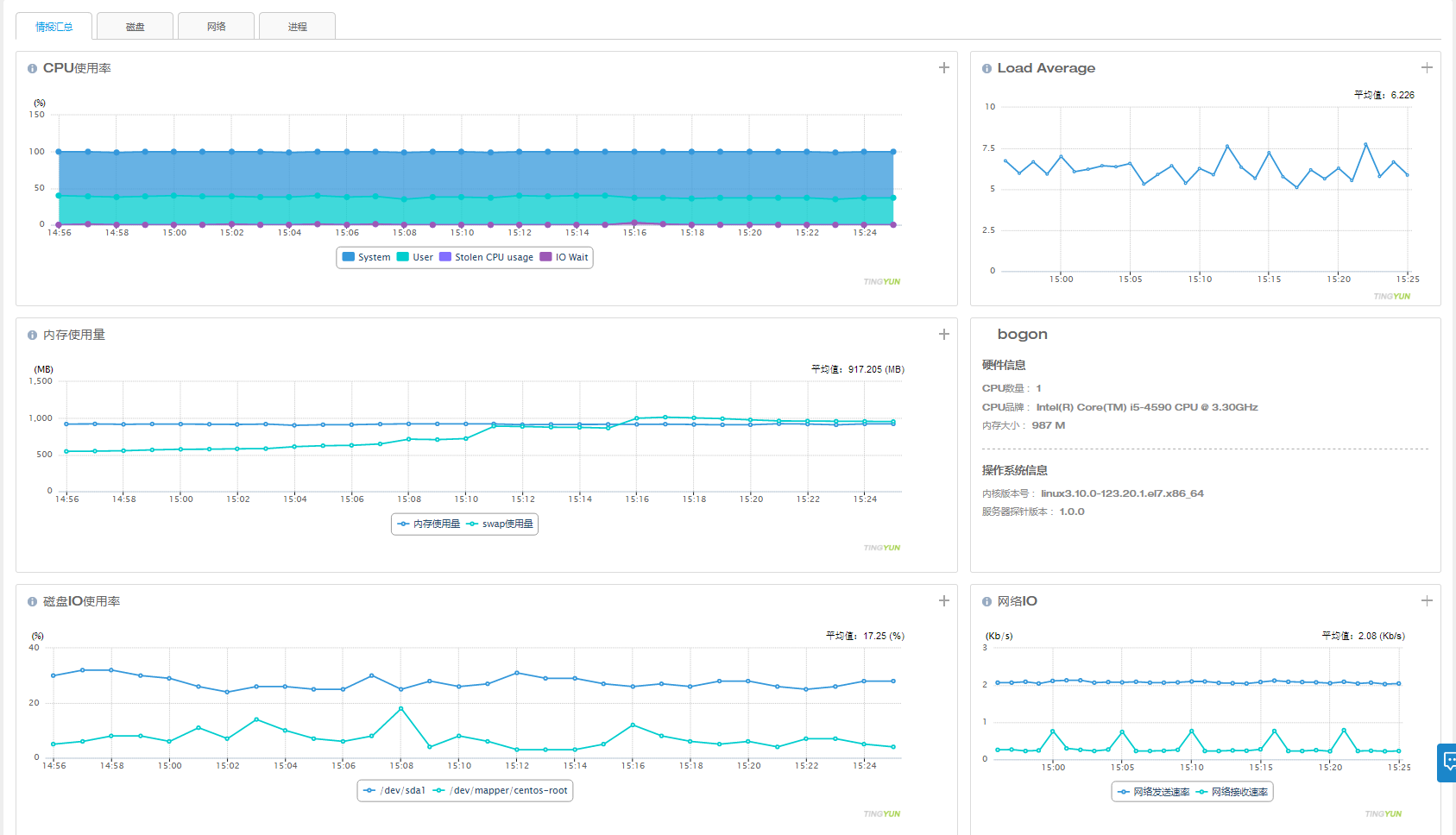Open the 磁盘 tab
This screenshot has height=835, width=1456.
pos(136,27)
